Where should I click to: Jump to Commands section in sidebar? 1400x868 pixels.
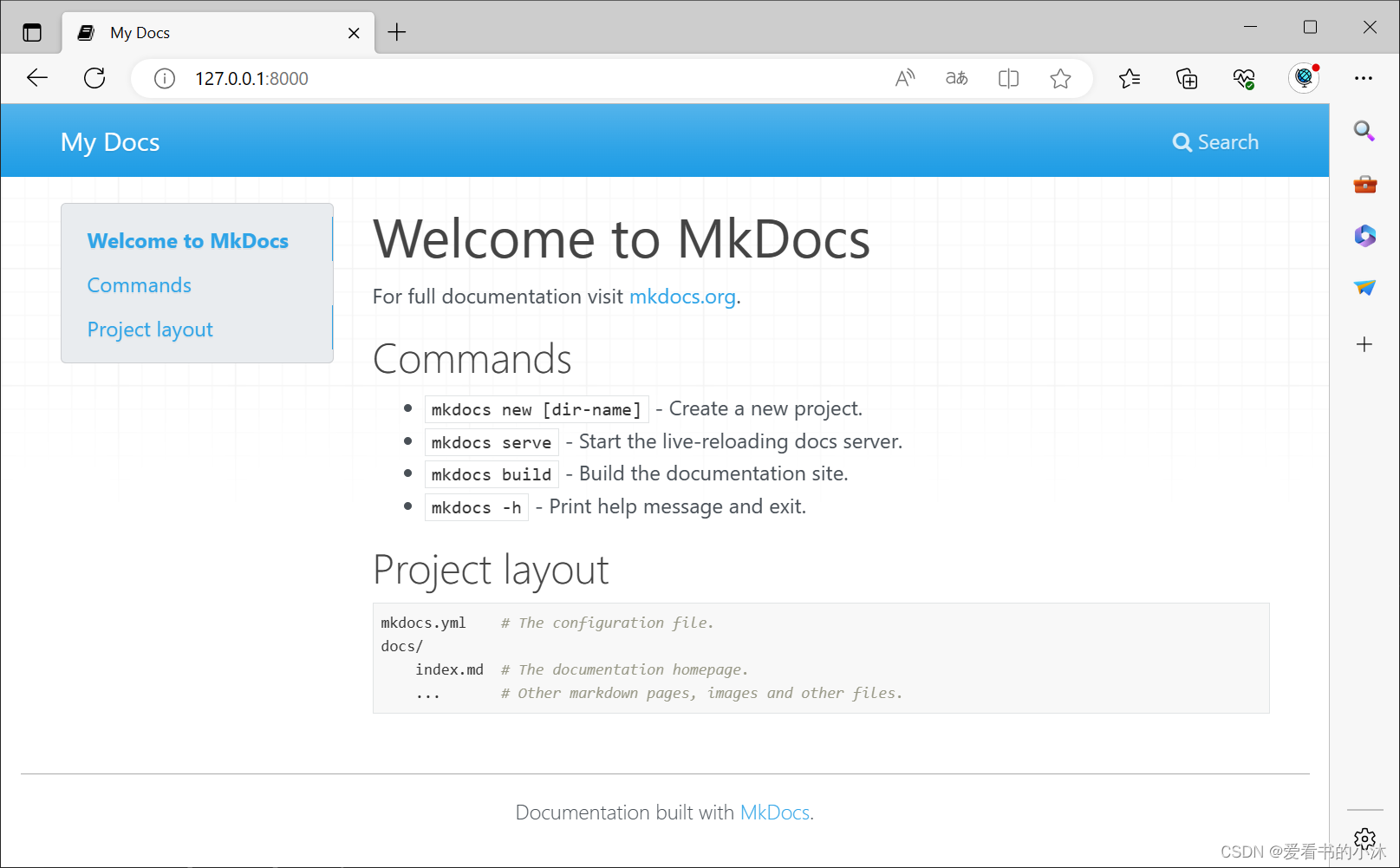pyautogui.click(x=140, y=285)
